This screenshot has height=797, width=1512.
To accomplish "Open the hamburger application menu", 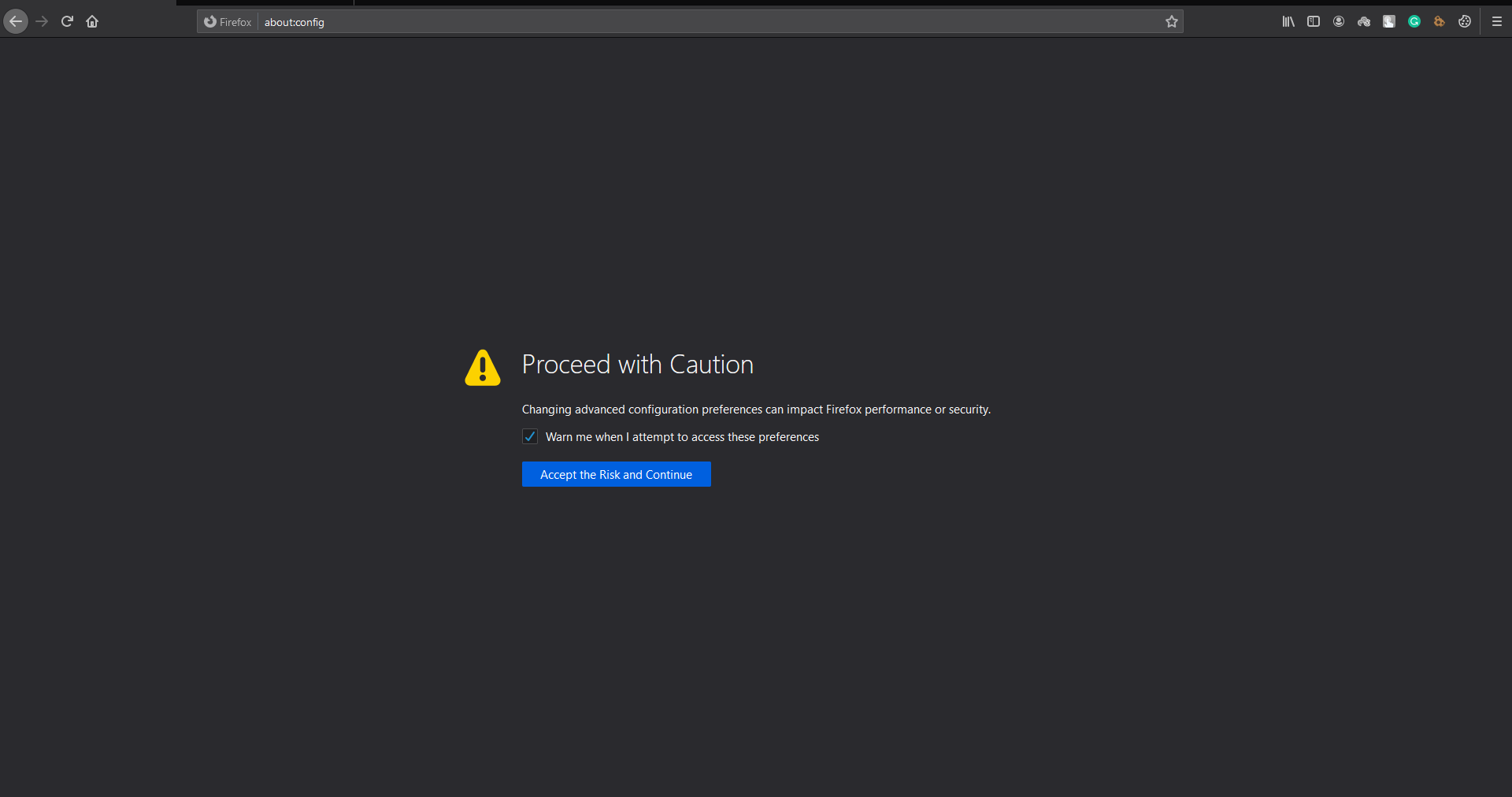I will point(1496,21).
